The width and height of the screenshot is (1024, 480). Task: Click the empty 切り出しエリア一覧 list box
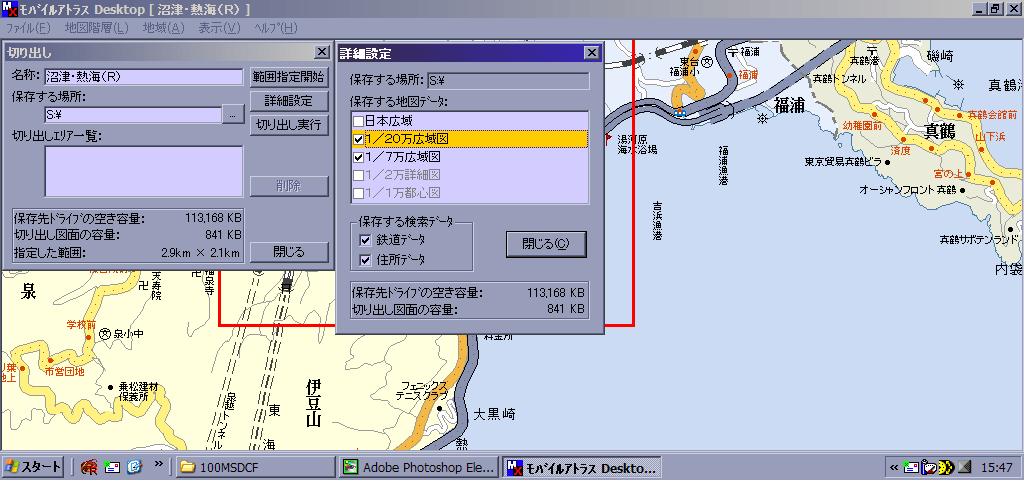point(144,171)
